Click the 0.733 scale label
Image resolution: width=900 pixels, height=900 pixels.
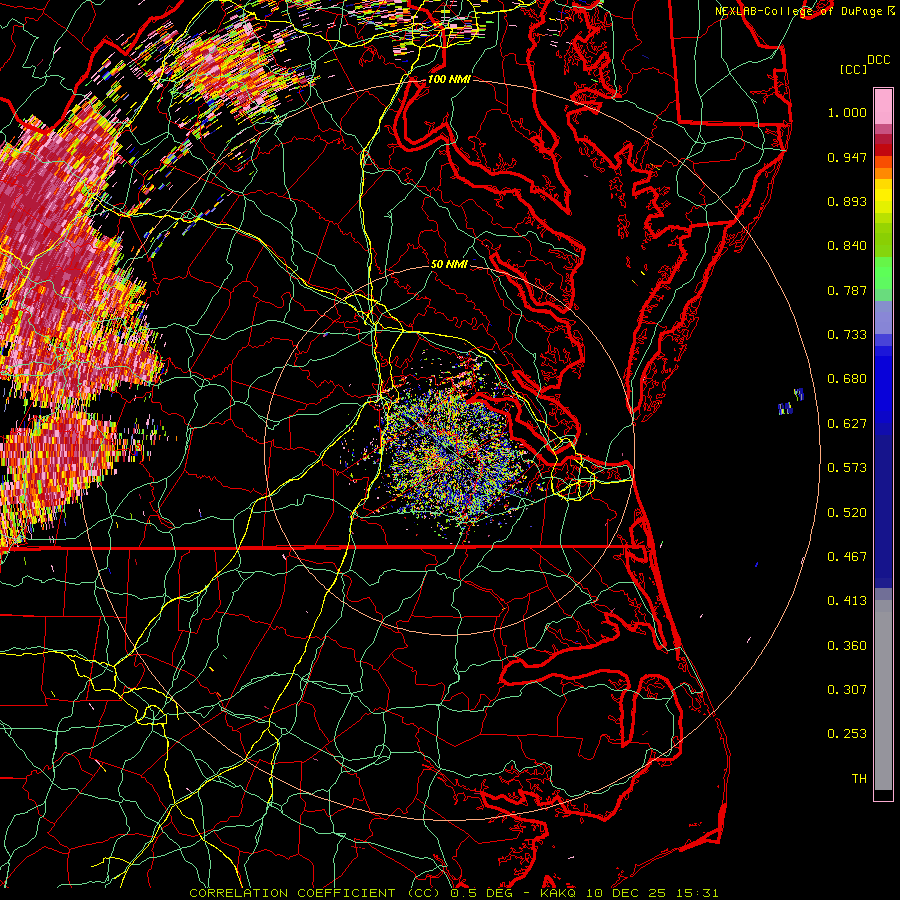[847, 335]
